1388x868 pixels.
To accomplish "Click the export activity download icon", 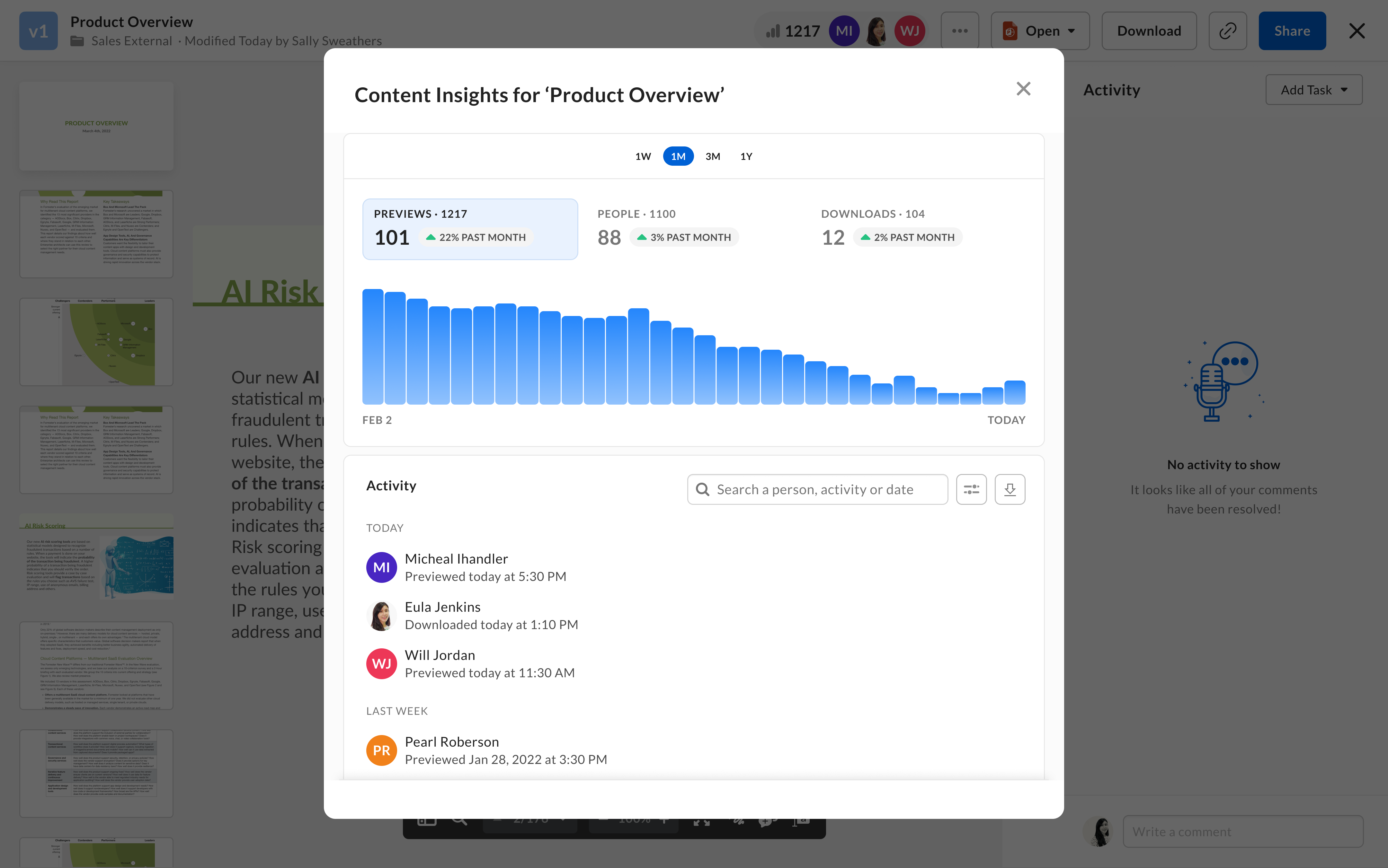I will click(1010, 489).
